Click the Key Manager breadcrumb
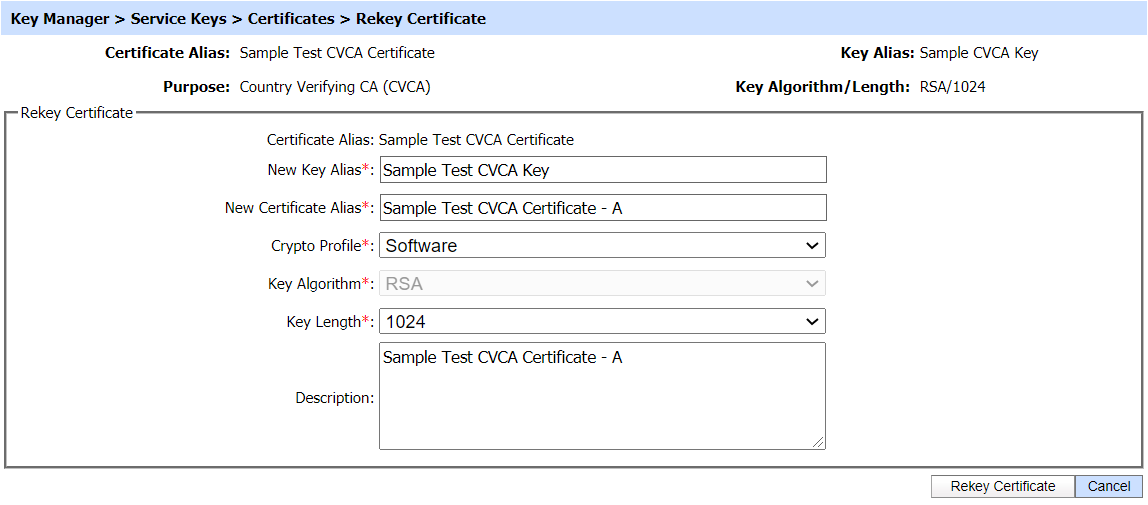 pyautogui.click(x=59, y=19)
